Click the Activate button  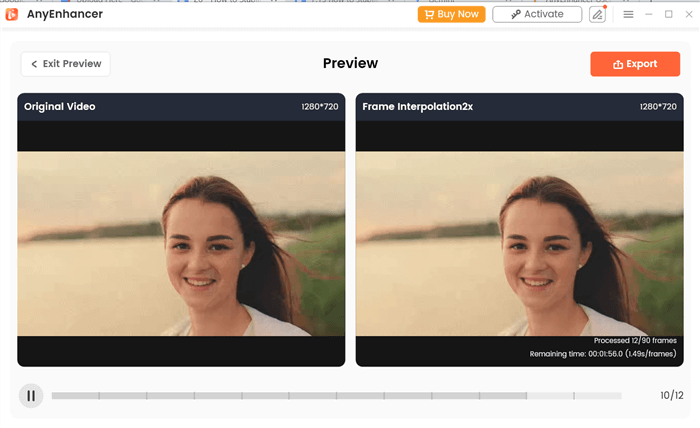pyautogui.click(x=537, y=14)
